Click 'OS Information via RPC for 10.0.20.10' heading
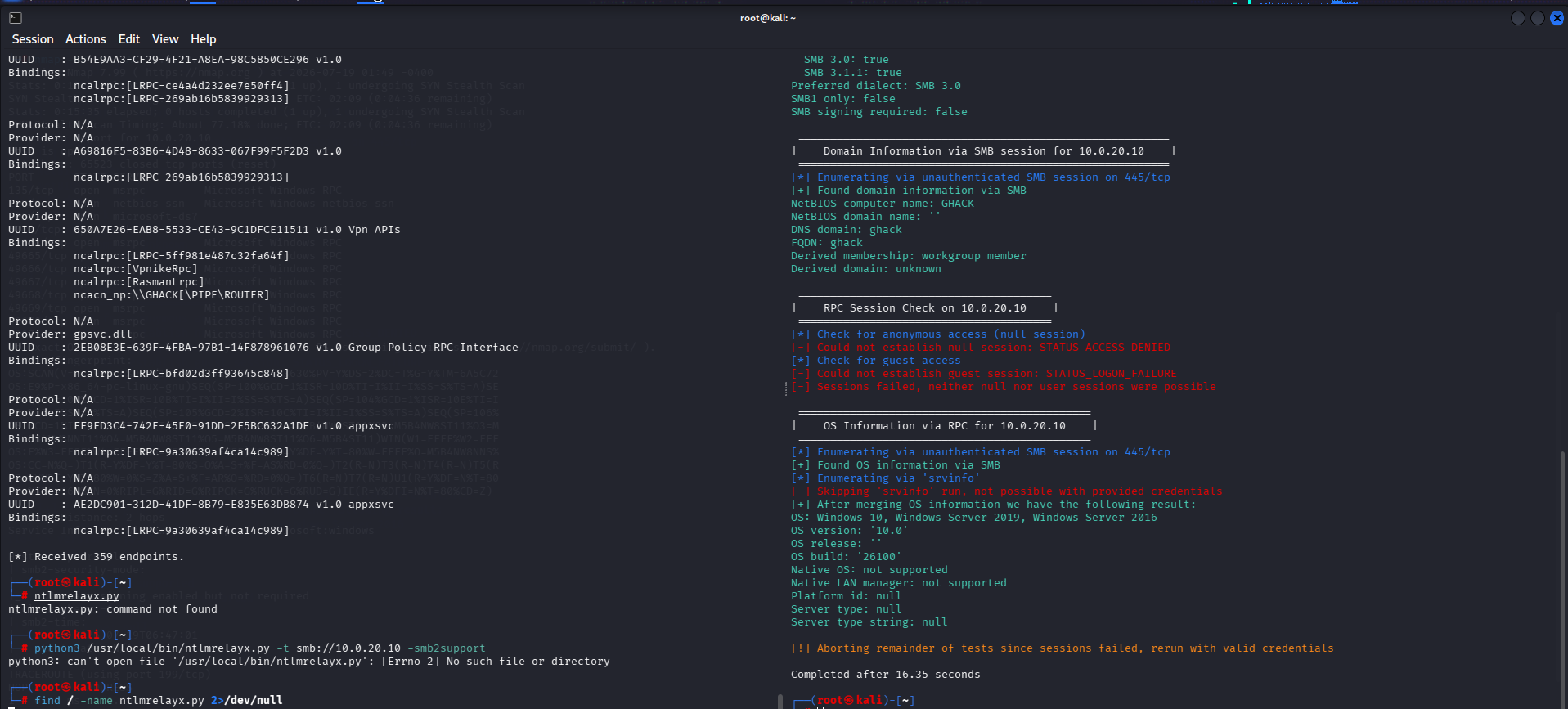This screenshot has height=709, width=1568. point(945,426)
